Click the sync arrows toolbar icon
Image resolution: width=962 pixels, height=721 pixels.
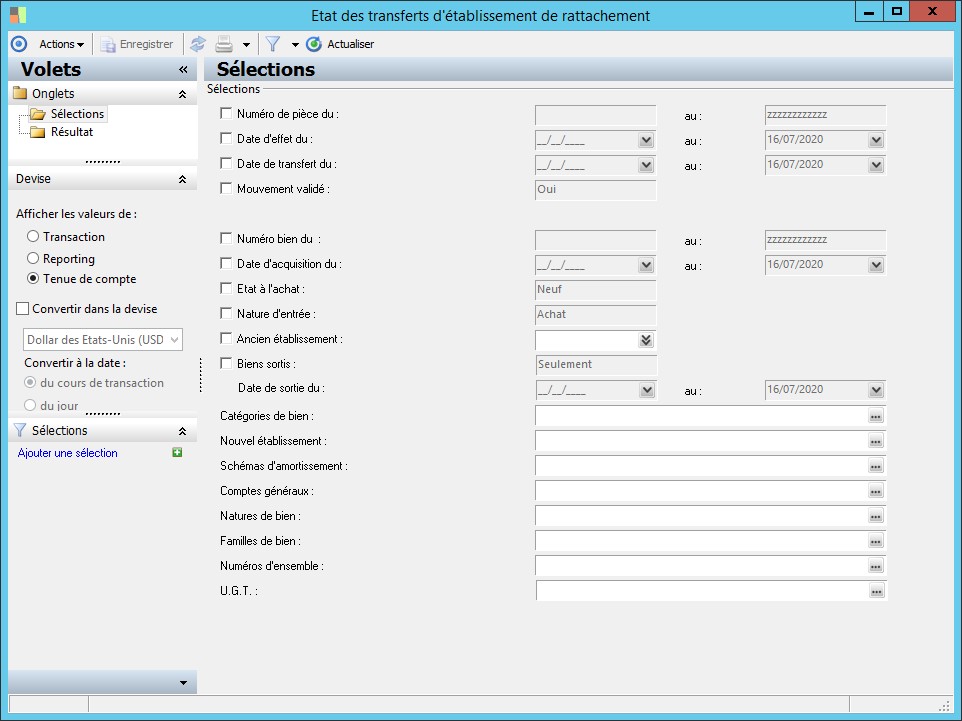(x=198, y=44)
